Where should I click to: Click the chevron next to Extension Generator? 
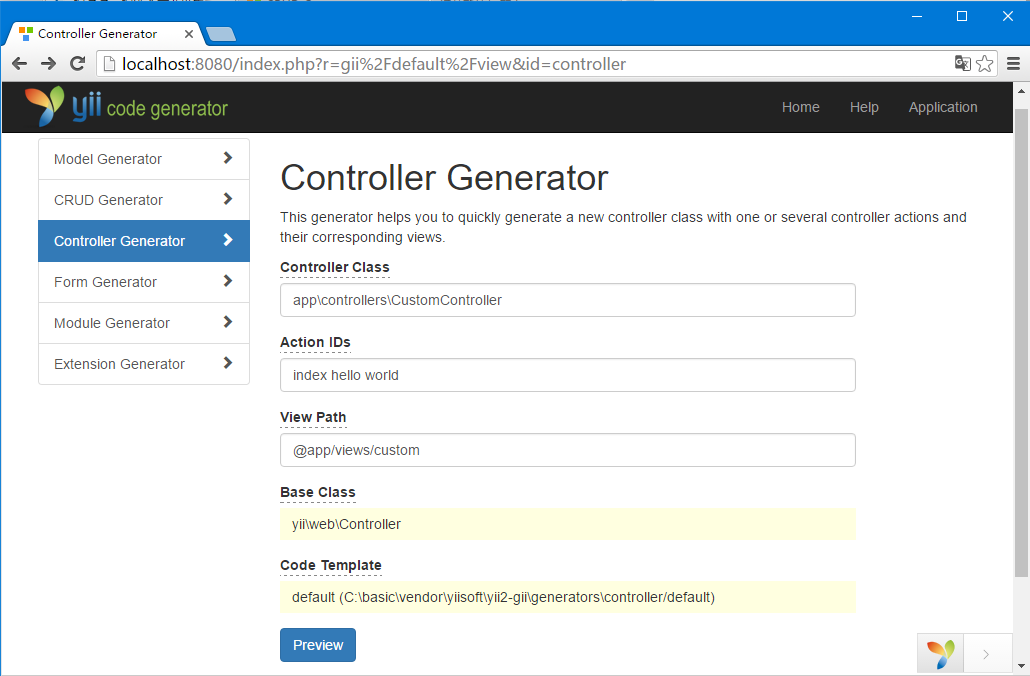tap(228, 363)
